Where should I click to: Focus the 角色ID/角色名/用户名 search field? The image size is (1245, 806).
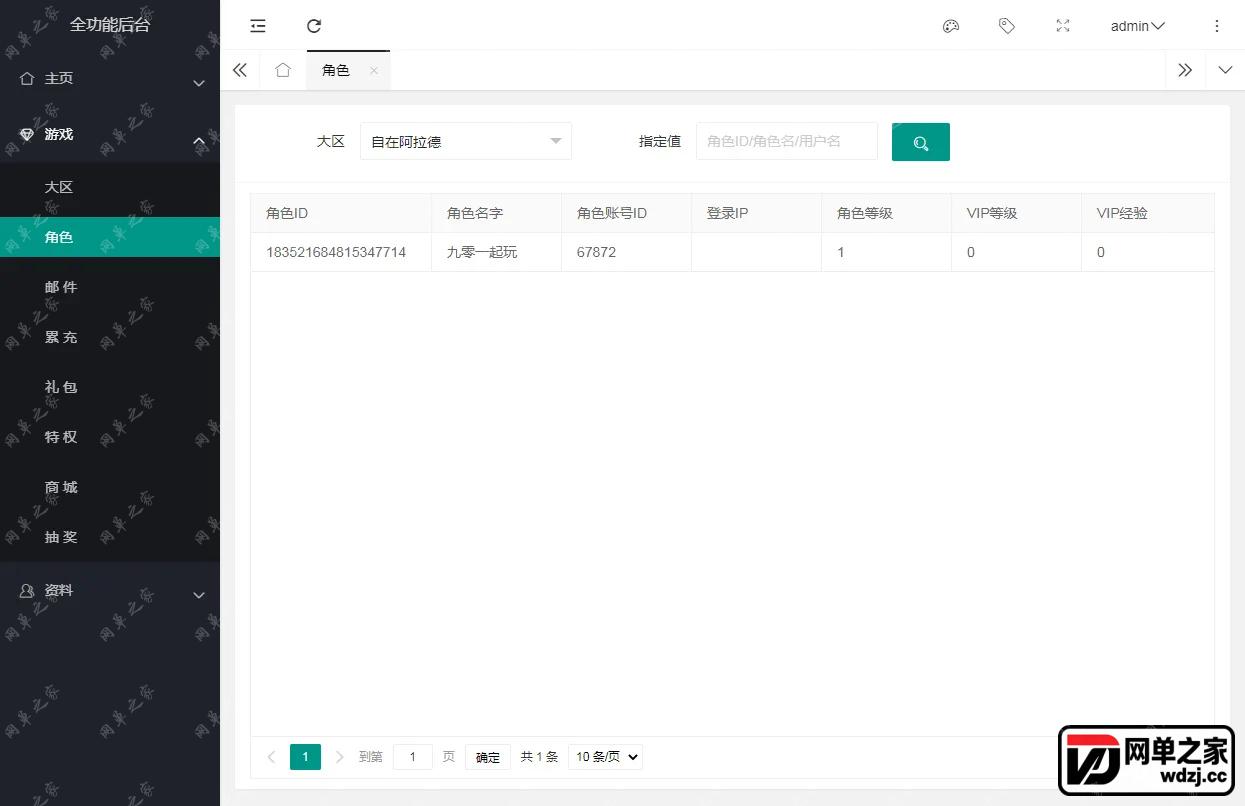coord(787,141)
